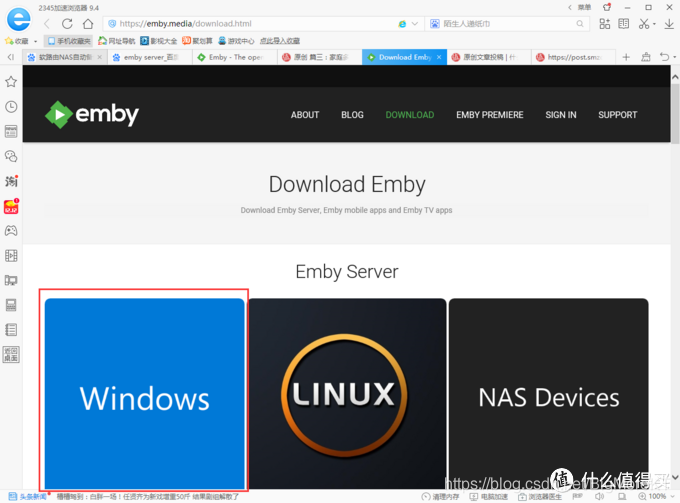Click the emby logo

(92, 114)
